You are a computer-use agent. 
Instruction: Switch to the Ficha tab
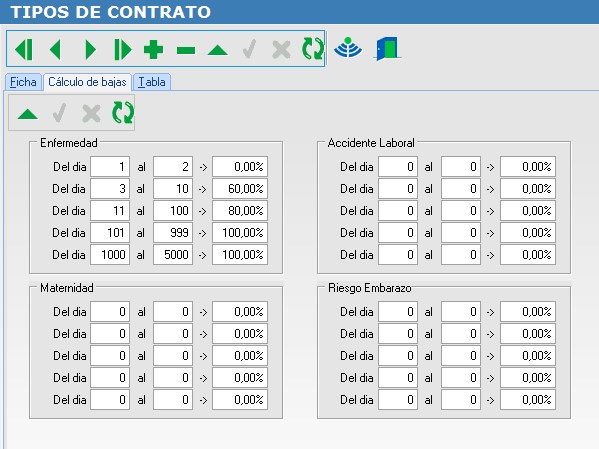23,82
